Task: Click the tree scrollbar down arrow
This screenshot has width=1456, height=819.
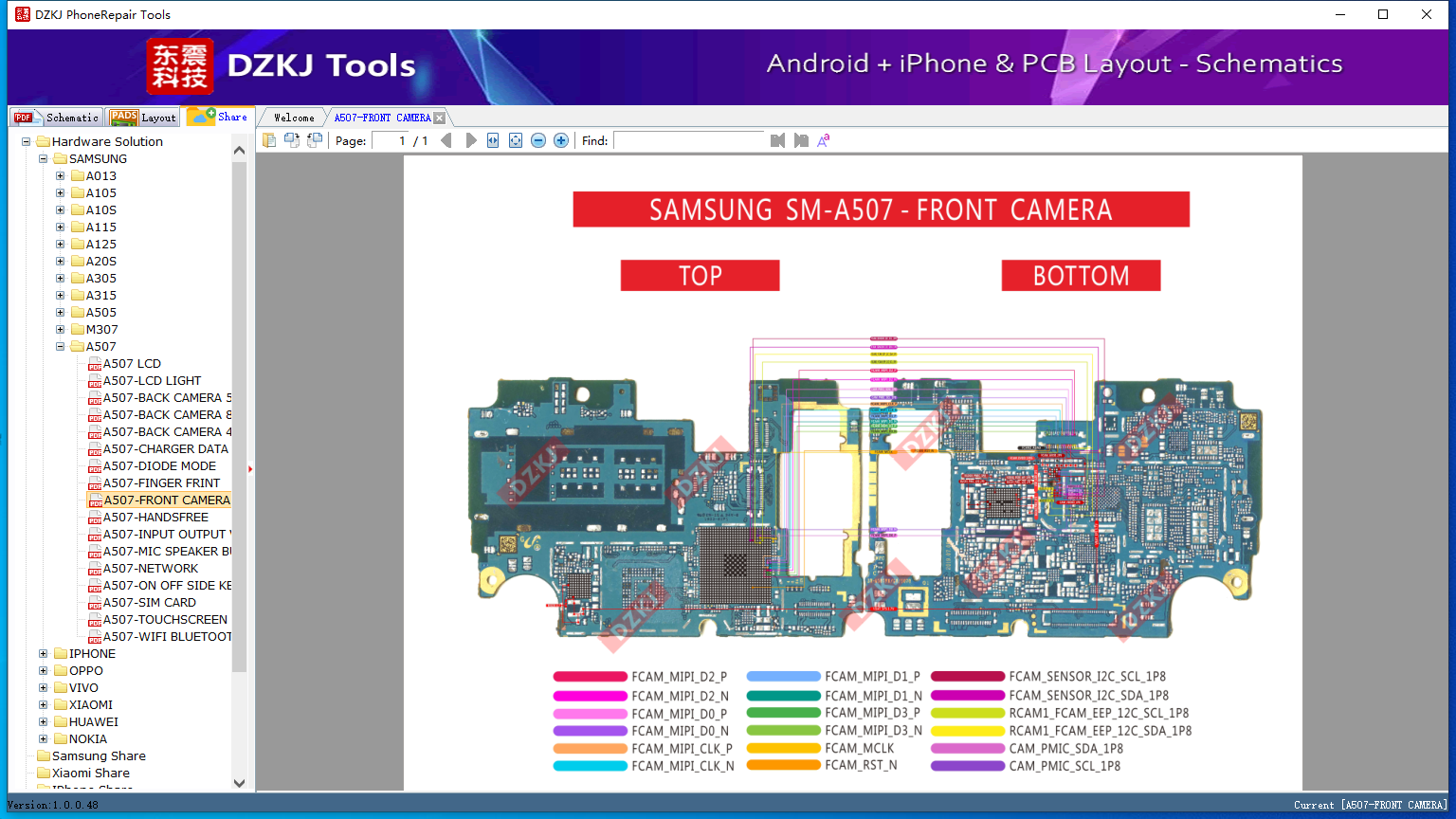Action: click(239, 783)
